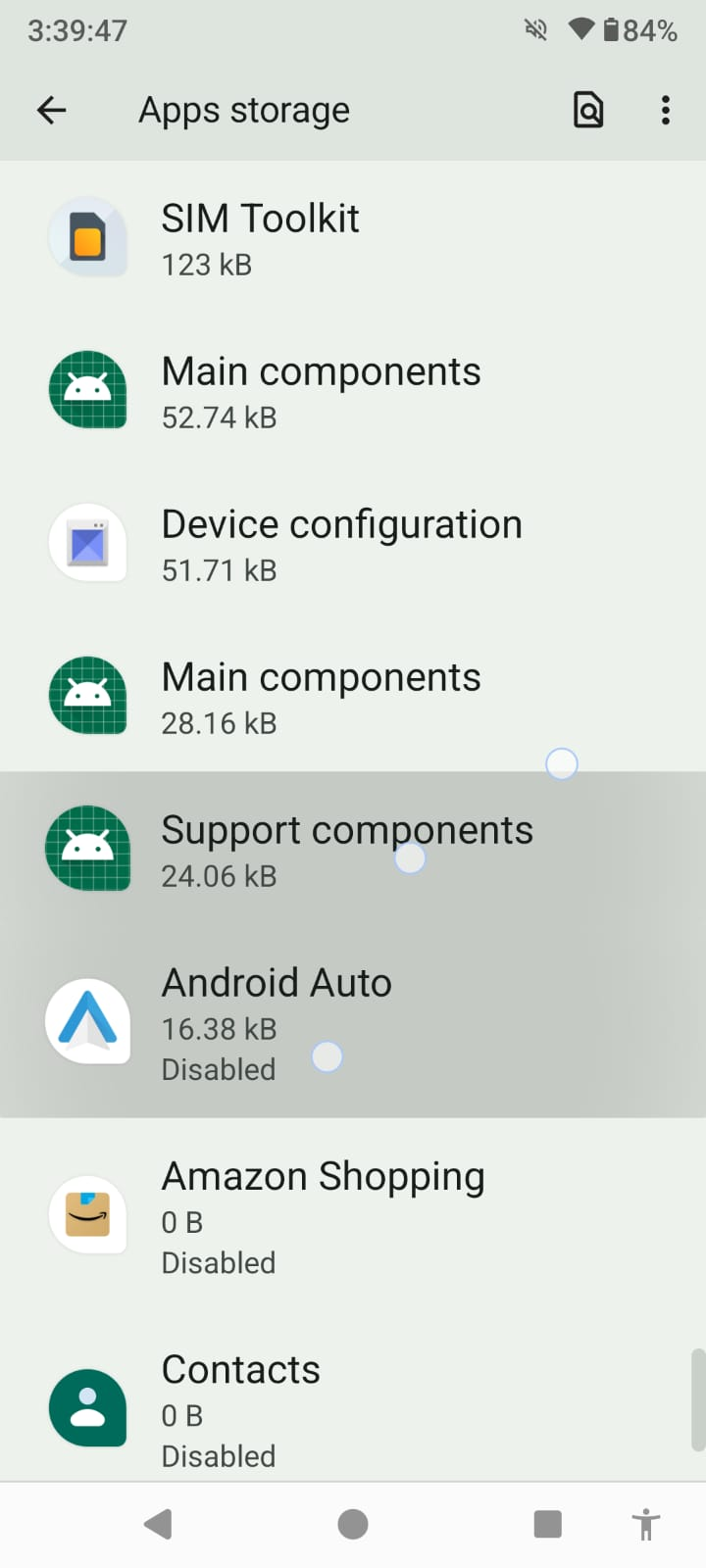Select the SIM Toolkit list entry
The image size is (706, 1568).
[x=353, y=239]
